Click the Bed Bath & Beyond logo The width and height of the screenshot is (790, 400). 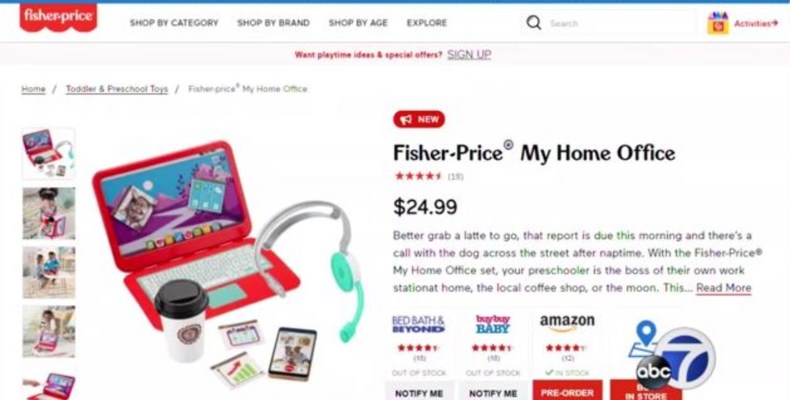[419, 324]
